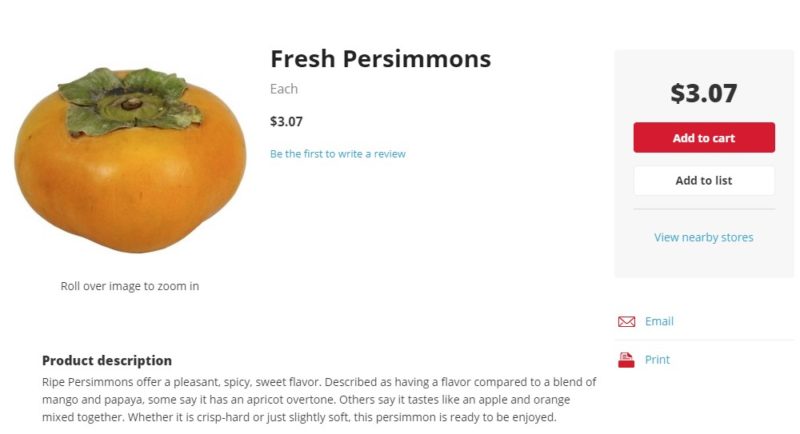
Task: Click the persimmon product image
Action: coord(130,160)
